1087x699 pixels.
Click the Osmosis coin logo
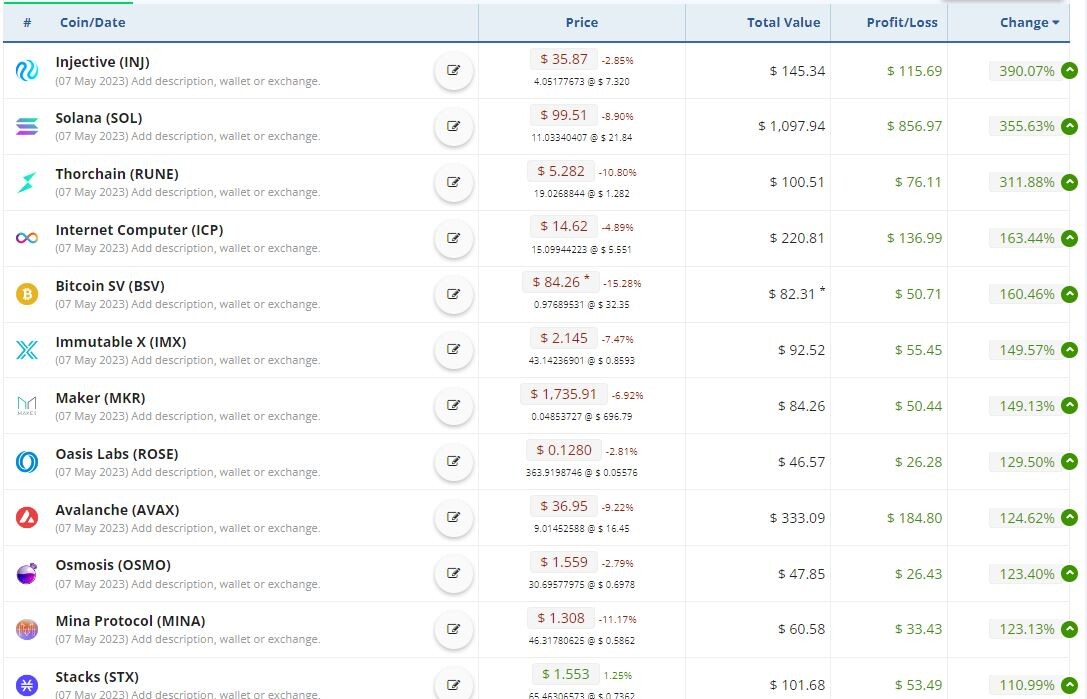tap(27, 573)
